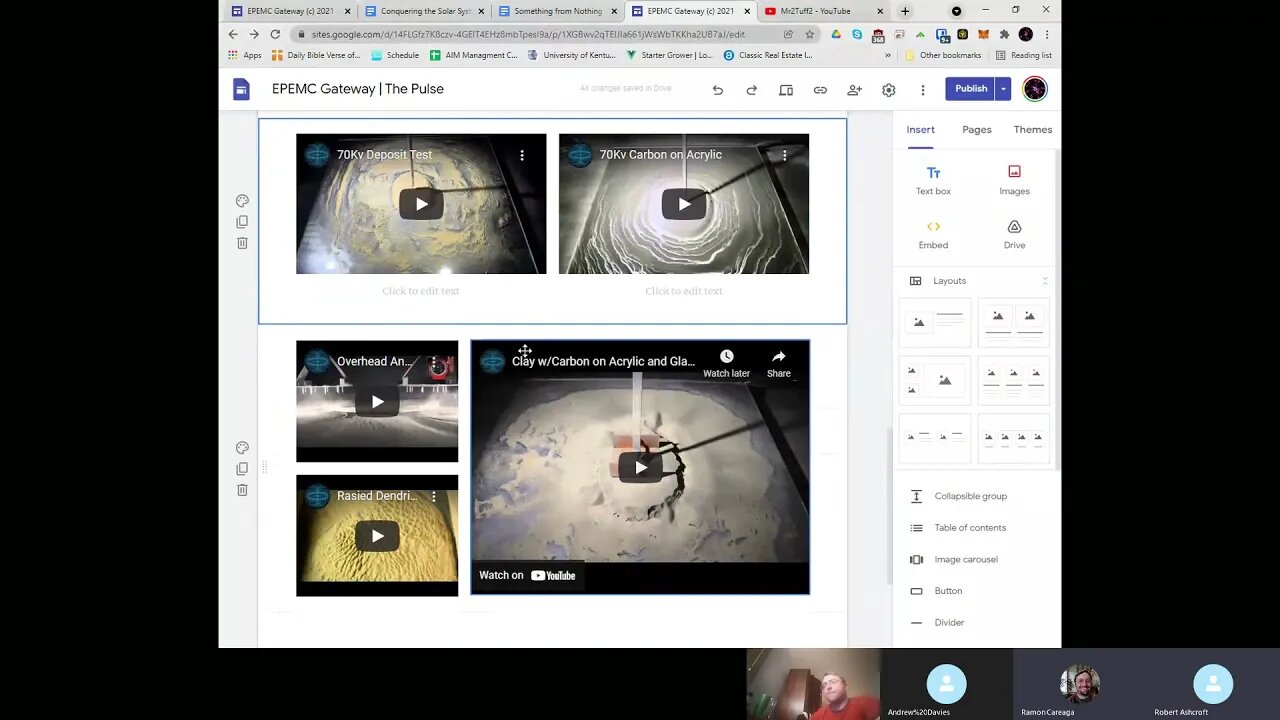Play the Clay w/Carbon on Acrylic video

click(640, 467)
